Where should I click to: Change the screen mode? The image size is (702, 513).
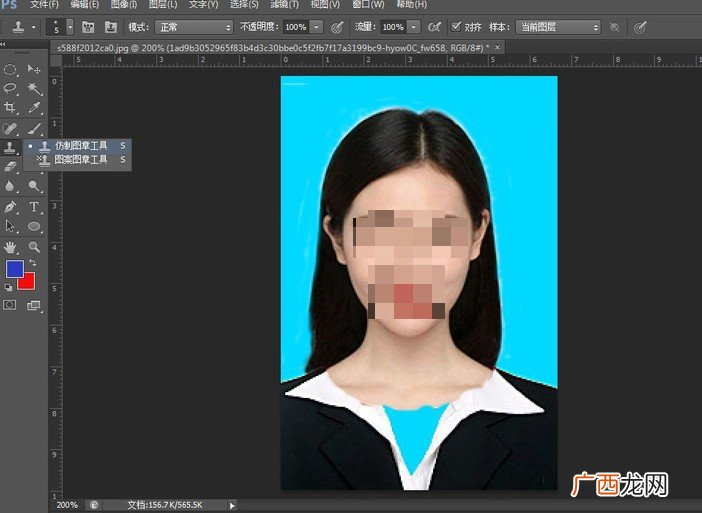[x=34, y=306]
